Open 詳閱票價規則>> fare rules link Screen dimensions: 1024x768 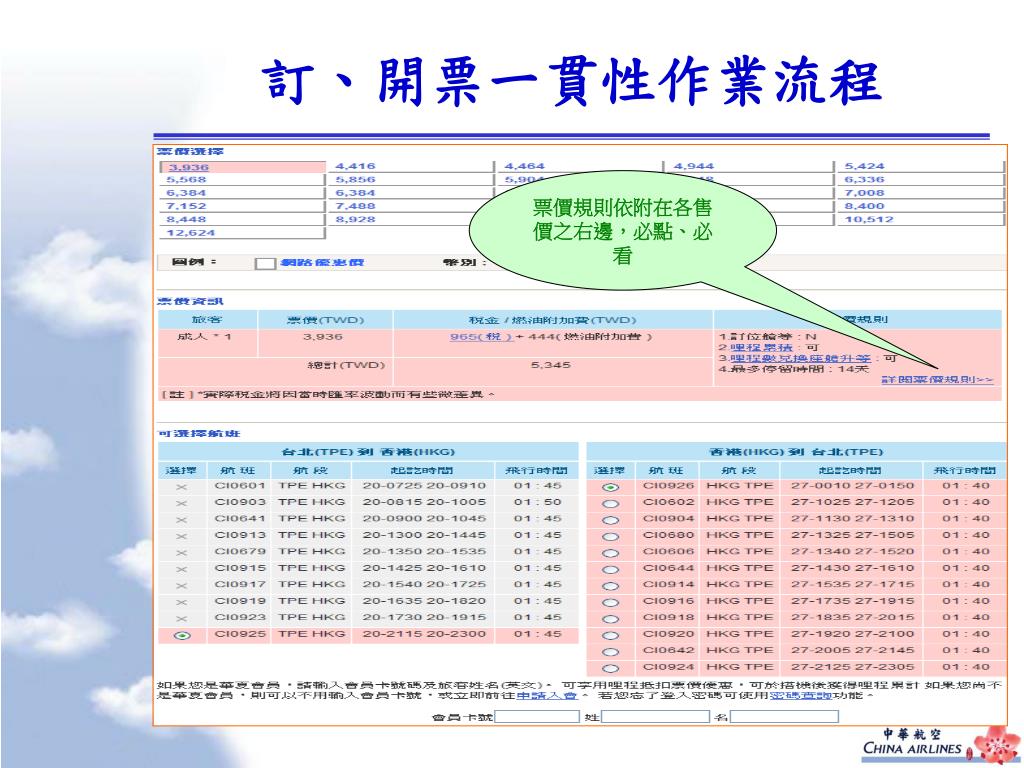pos(937,379)
